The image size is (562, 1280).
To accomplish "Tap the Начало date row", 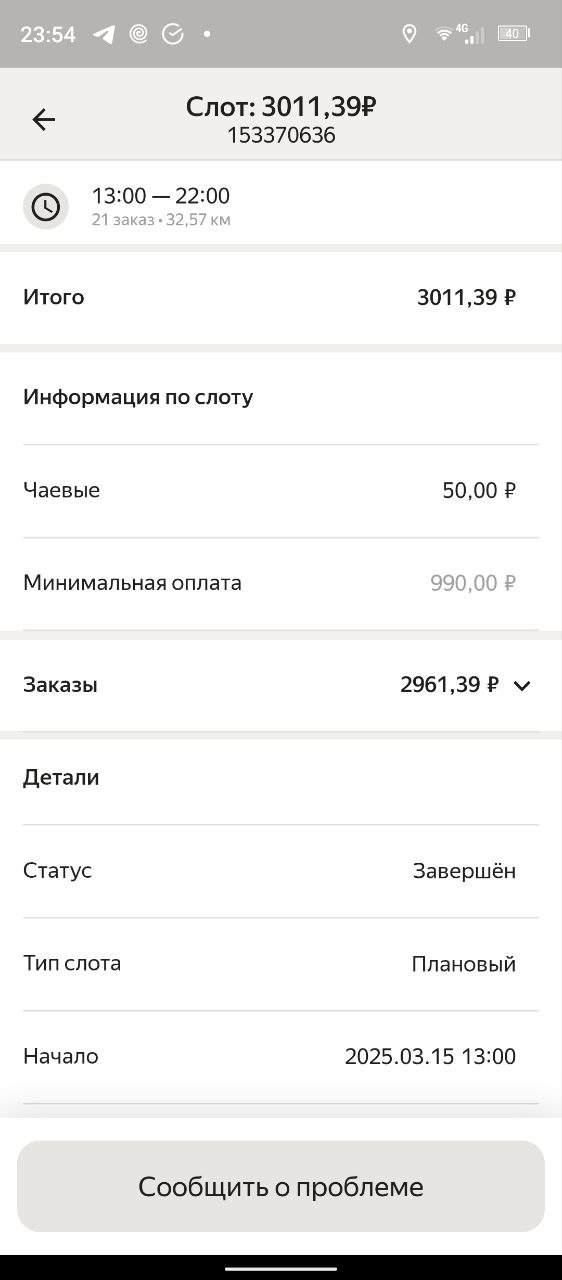I will [281, 1057].
